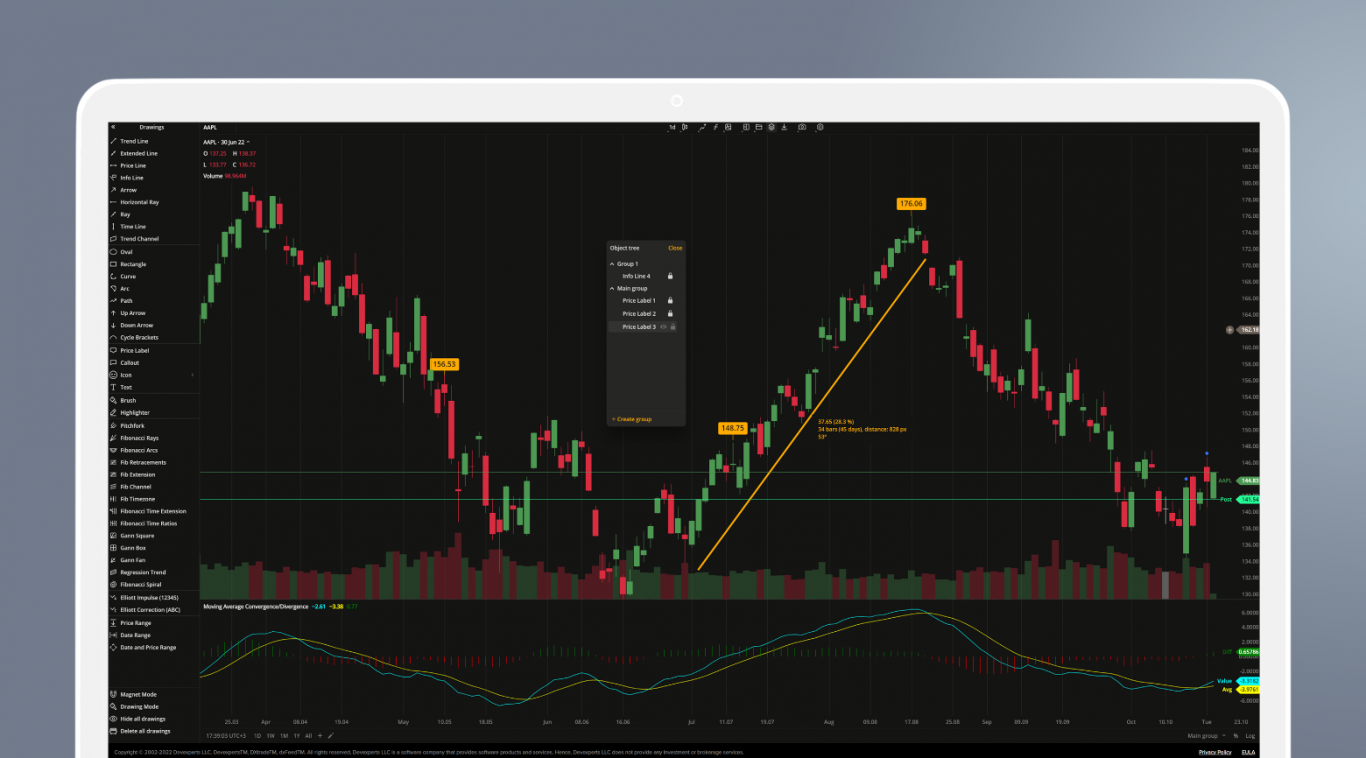Screen dimensions: 1366x758
Task: Choose the Fib Retracements tool
Action: (x=143, y=462)
